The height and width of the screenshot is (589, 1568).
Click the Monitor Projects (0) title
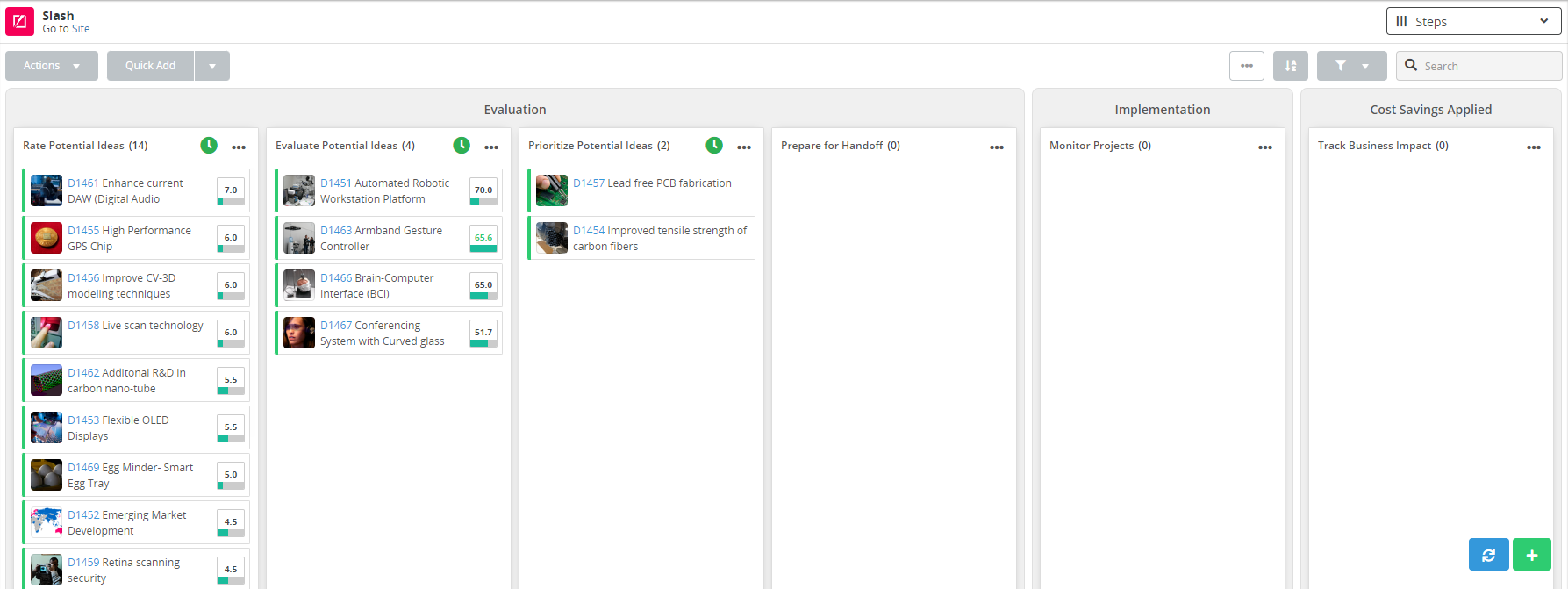pyautogui.click(x=1100, y=146)
